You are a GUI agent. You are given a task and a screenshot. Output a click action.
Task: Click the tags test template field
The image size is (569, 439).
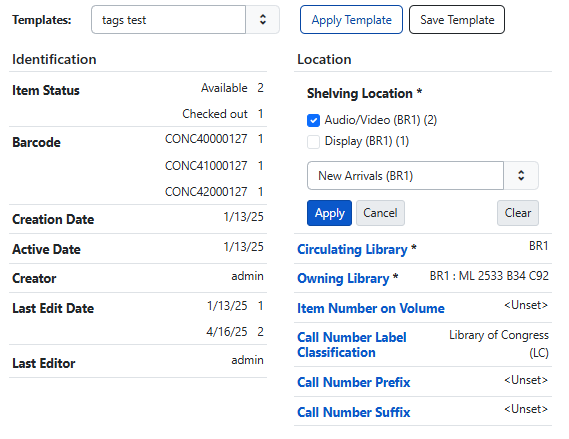click(168, 20)
